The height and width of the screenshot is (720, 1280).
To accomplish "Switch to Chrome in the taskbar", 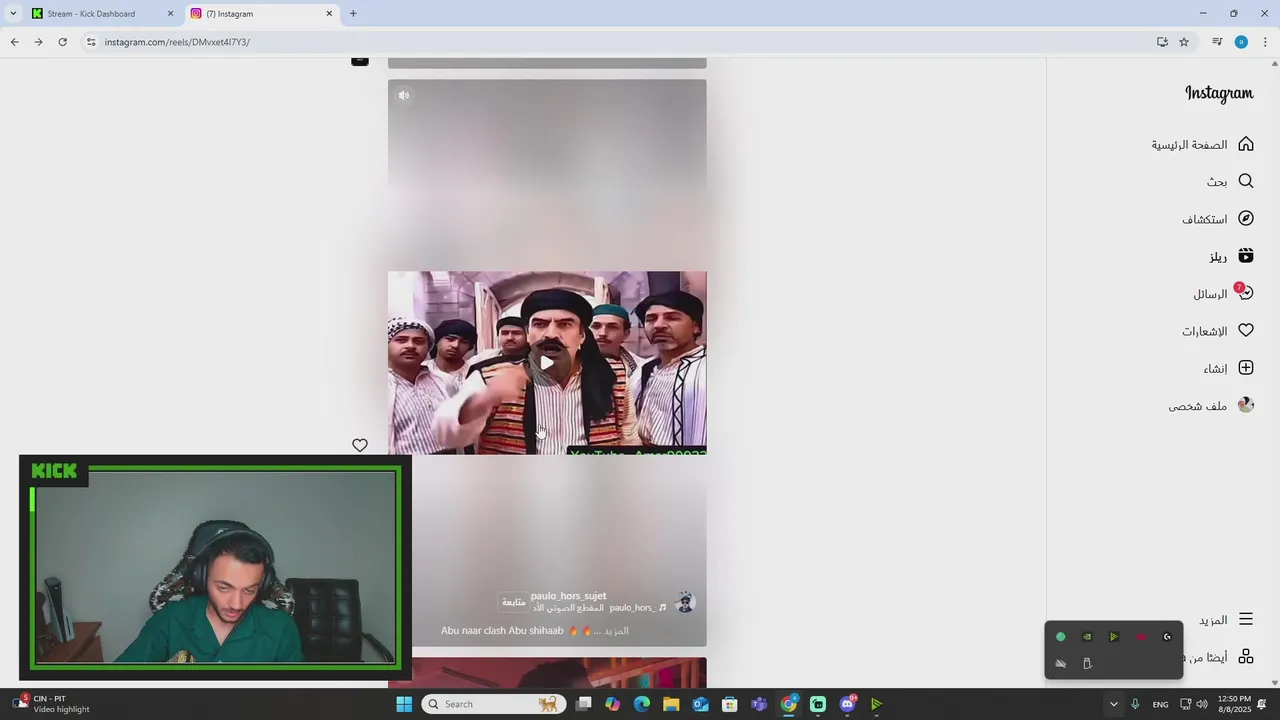I will 789,704.
